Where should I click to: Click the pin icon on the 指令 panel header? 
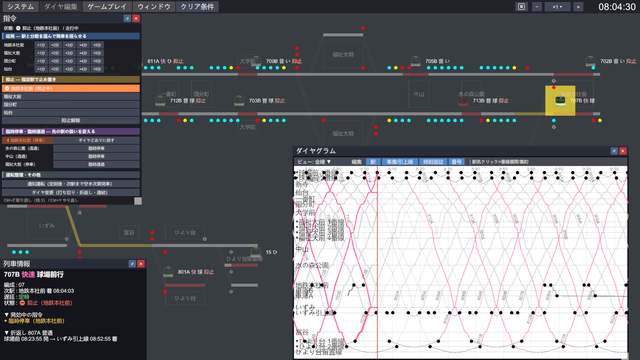coord(127,18)
